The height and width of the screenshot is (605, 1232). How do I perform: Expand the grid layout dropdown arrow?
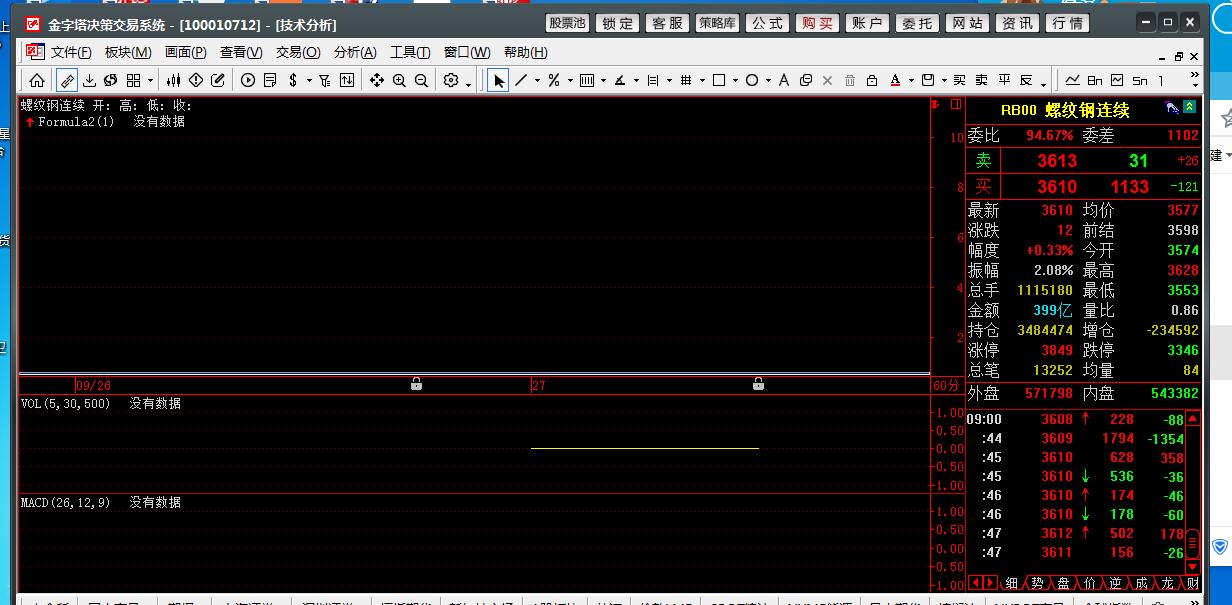150,81
